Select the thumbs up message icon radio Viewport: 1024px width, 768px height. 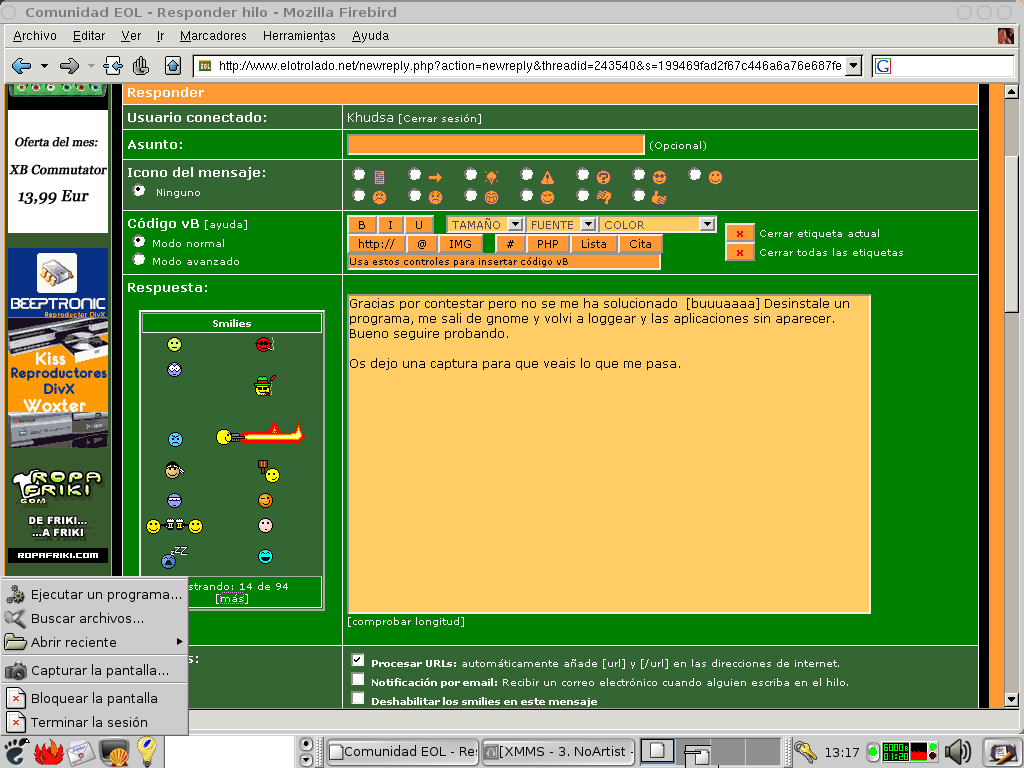(x=639, y=195)
